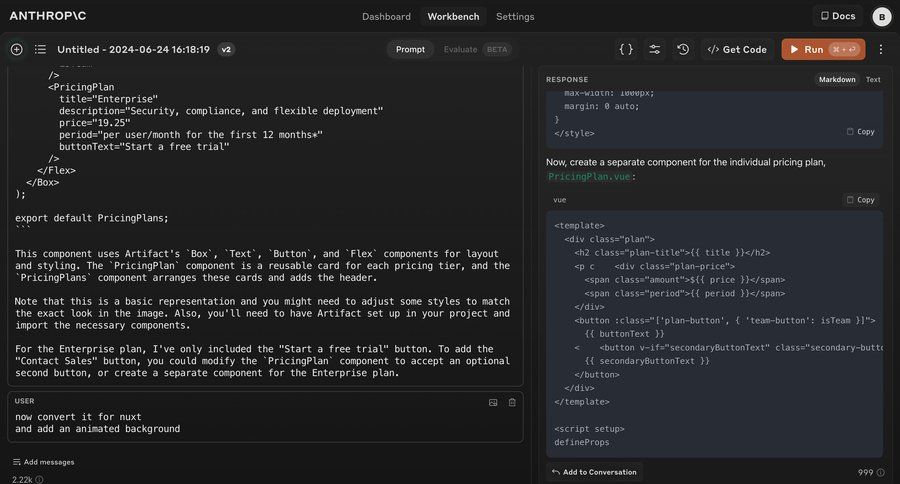Image resolution: width=900 pixels, height=484 pixels.
Task: Select the Workbench tab
Action: (453, 17)
